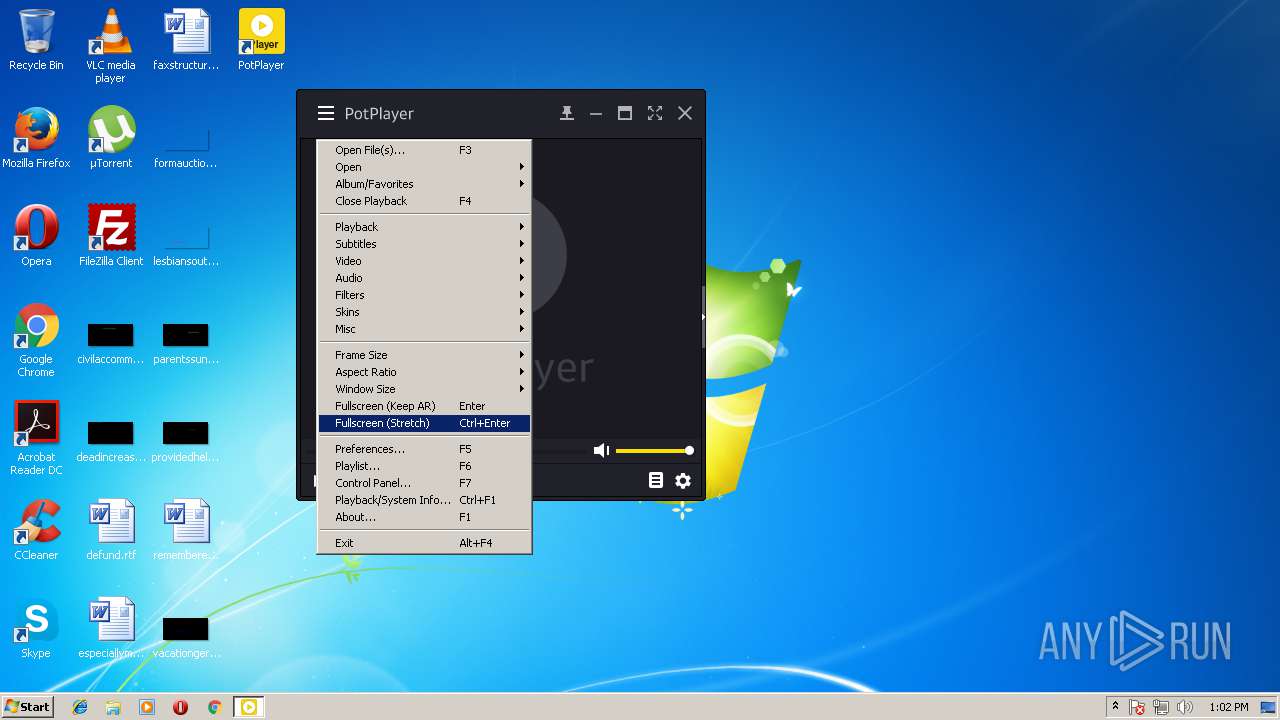Screen dimensions: 1280x720
Task: Choose Open File(s)... menu entry
Action: pyautogui.click(x=424, y=150)
